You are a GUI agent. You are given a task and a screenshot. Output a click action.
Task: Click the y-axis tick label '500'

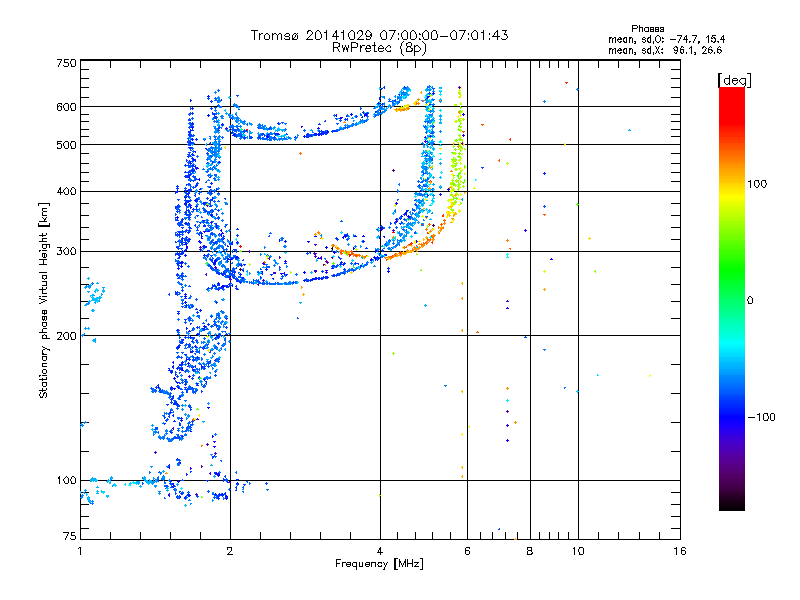point(66,145)
